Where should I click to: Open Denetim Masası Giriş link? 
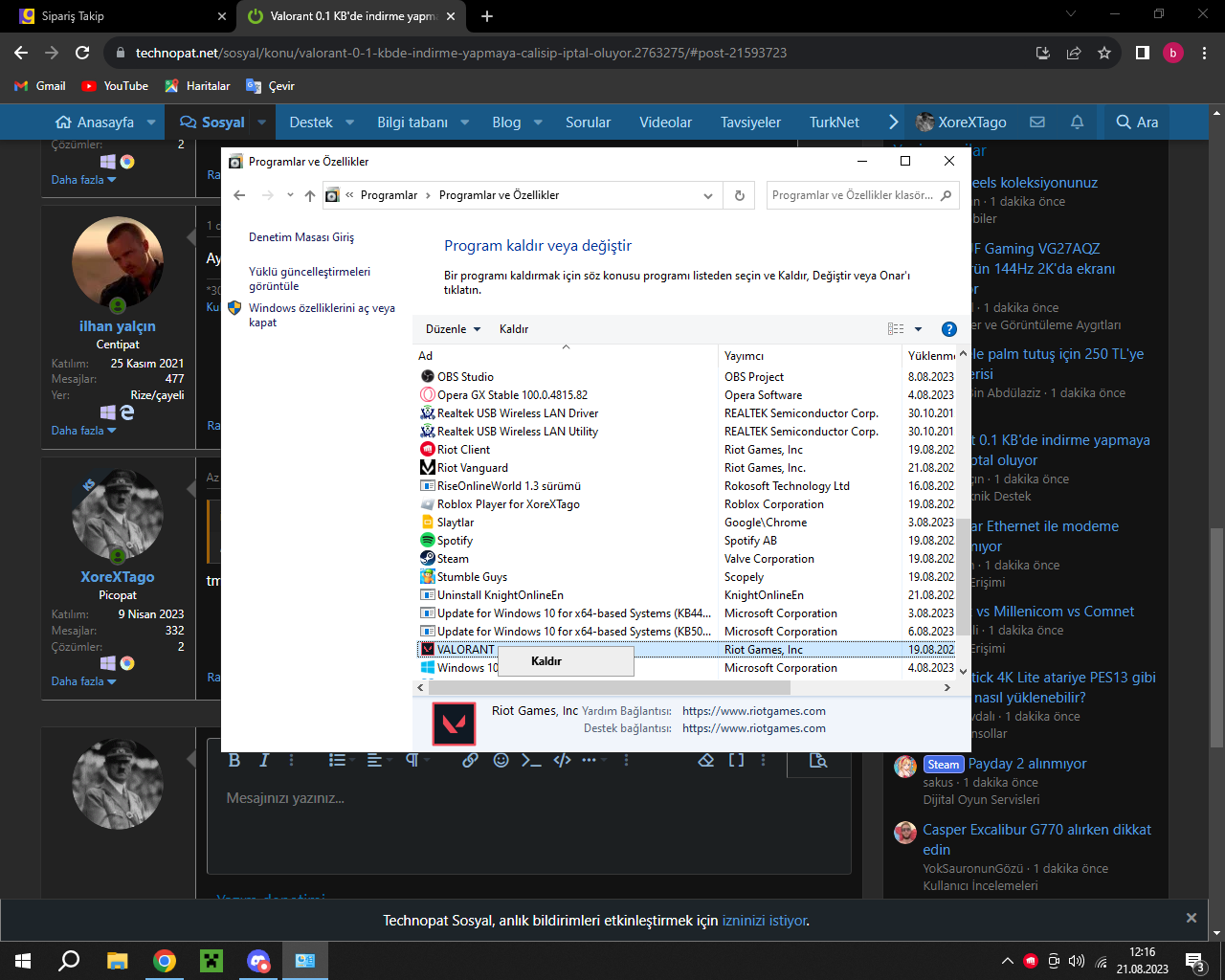[x=301, y=237]
